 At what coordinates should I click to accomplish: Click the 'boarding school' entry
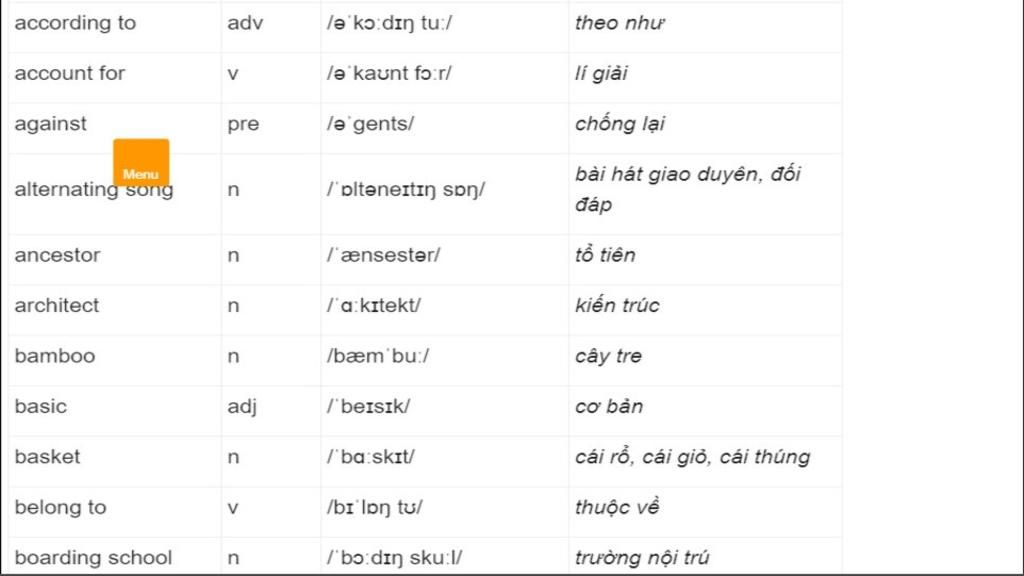(93, 558)
